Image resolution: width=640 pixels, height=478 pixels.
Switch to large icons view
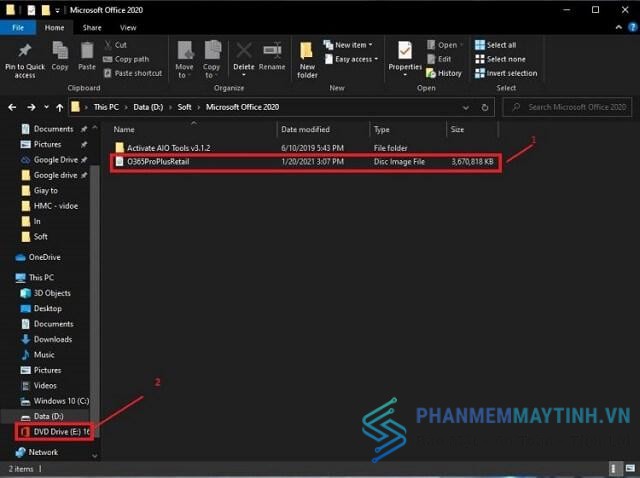pyautogui.click(x=630, y=469)
